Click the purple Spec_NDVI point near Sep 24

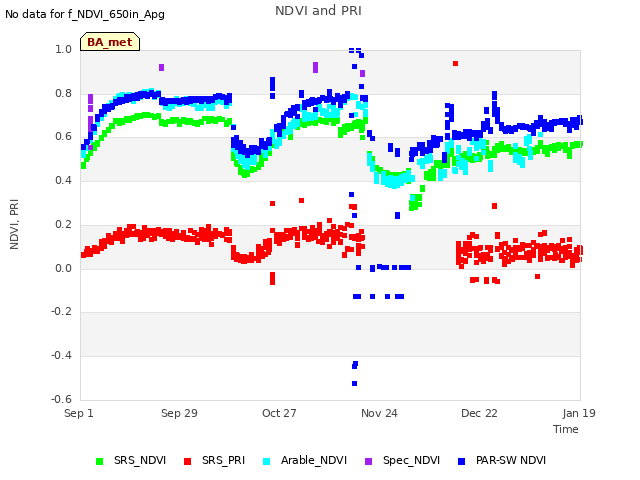(162, 67)
